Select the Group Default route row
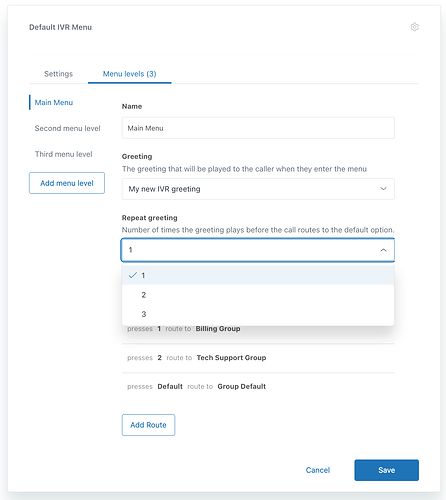Viewport: 446px width, 500px height. pyautogui.click(x=258, y=387)
